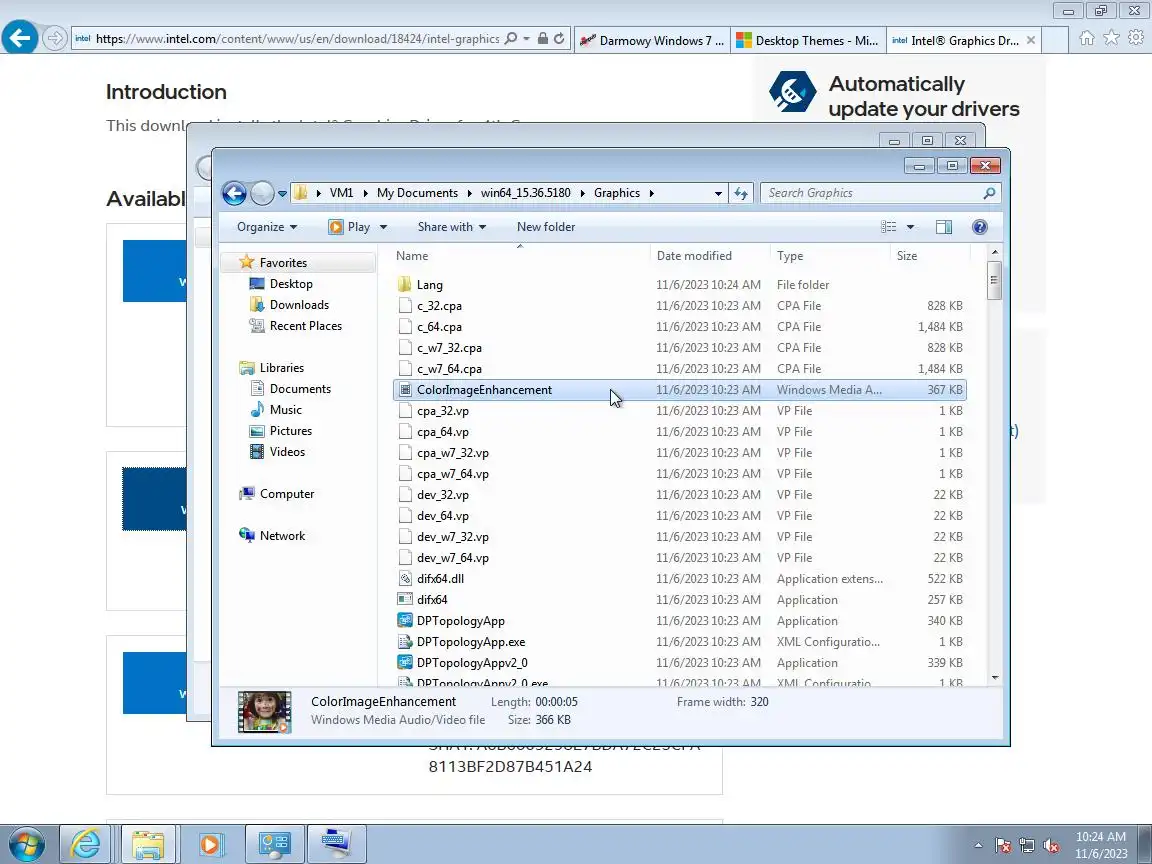Open Downloads in the Favorites list
The image size is (1152, 864).
point(299,305)
